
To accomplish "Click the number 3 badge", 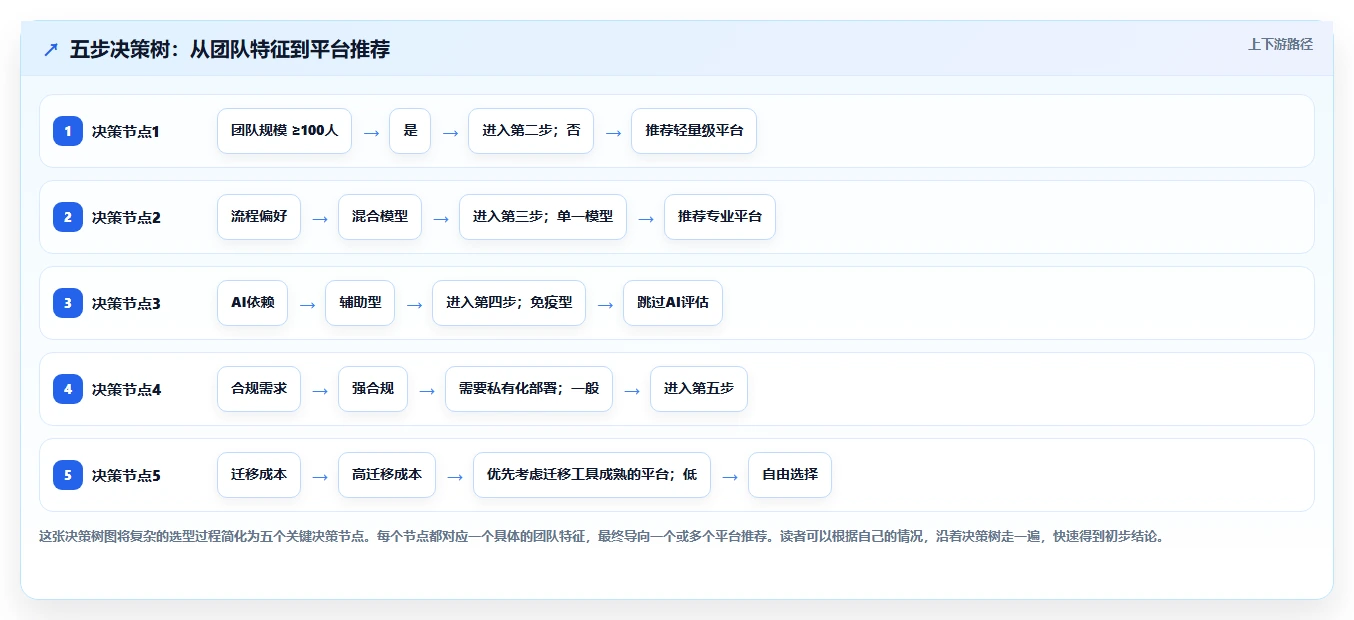I will (68, 303).
